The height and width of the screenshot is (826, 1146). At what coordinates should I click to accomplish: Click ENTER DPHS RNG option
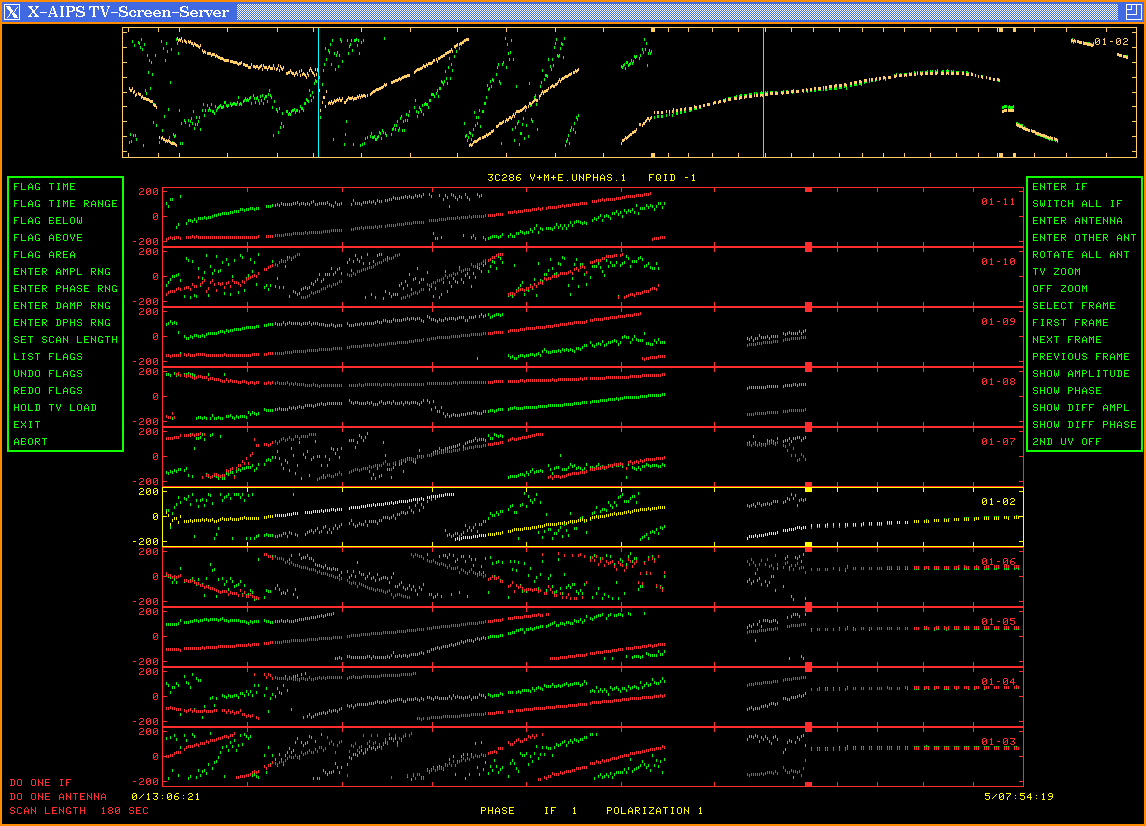pyautogui.click(x=61, y=322)
